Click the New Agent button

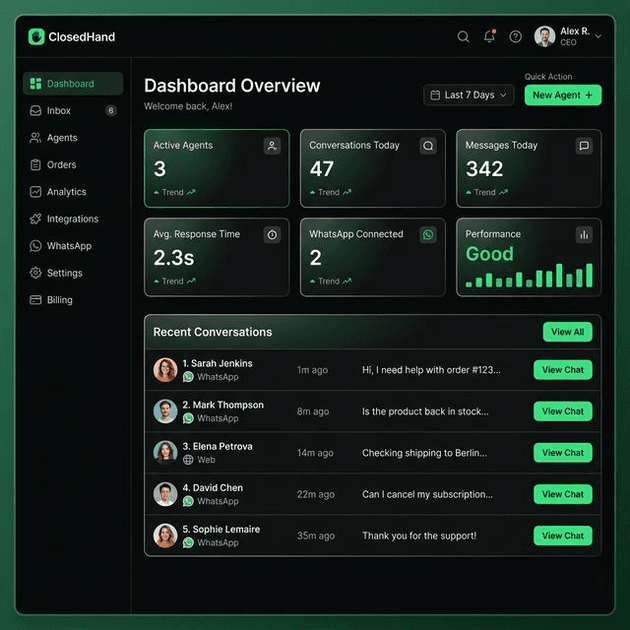563,95
